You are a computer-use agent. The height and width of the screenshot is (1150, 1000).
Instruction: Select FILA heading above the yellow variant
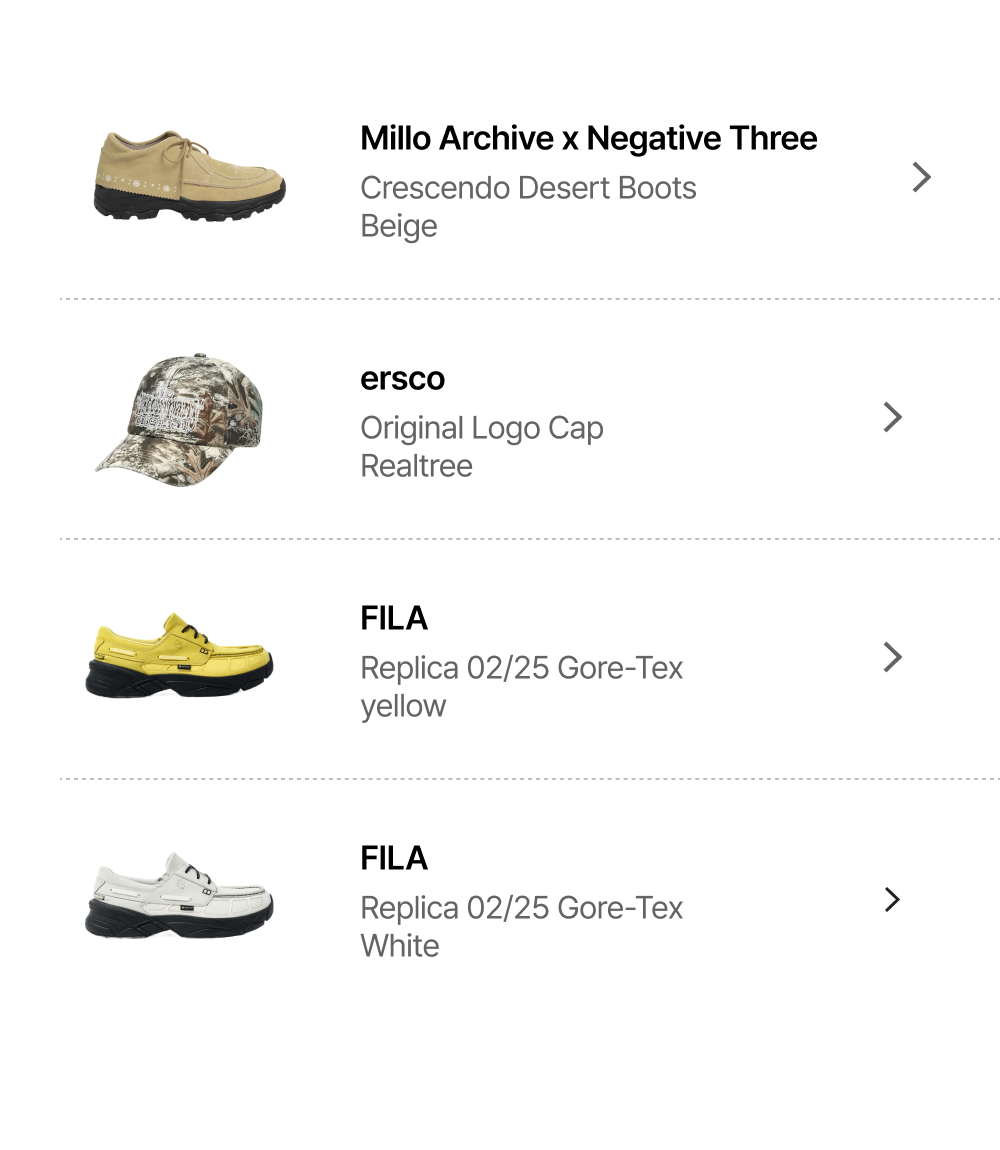pyautogui.click(x=394, y=619)
